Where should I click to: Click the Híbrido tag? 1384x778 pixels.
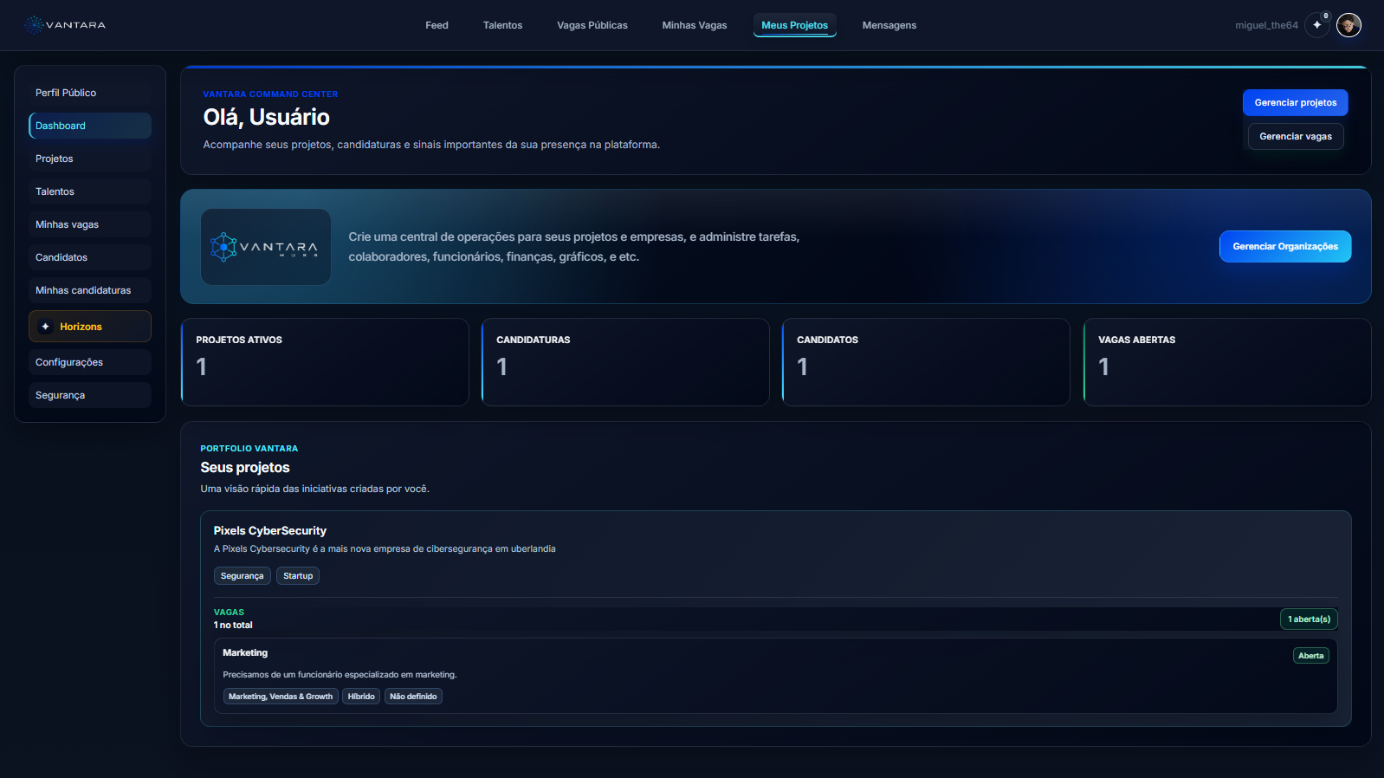361,696
